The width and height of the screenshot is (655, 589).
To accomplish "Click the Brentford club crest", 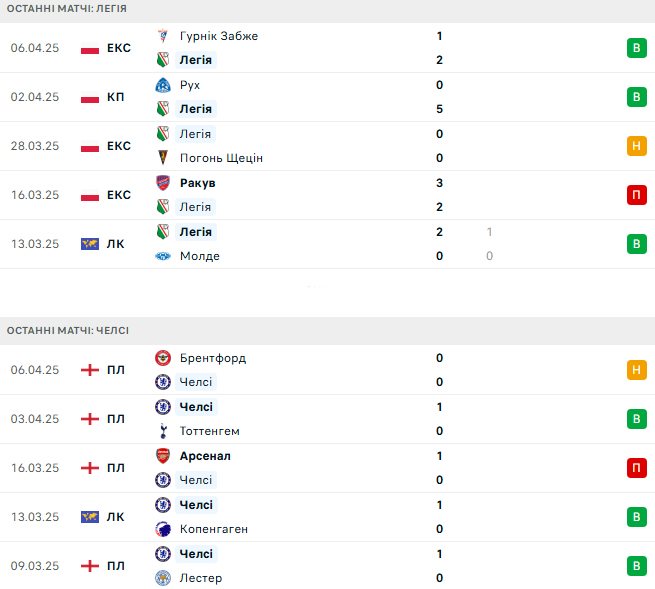I will click(163, 358).
